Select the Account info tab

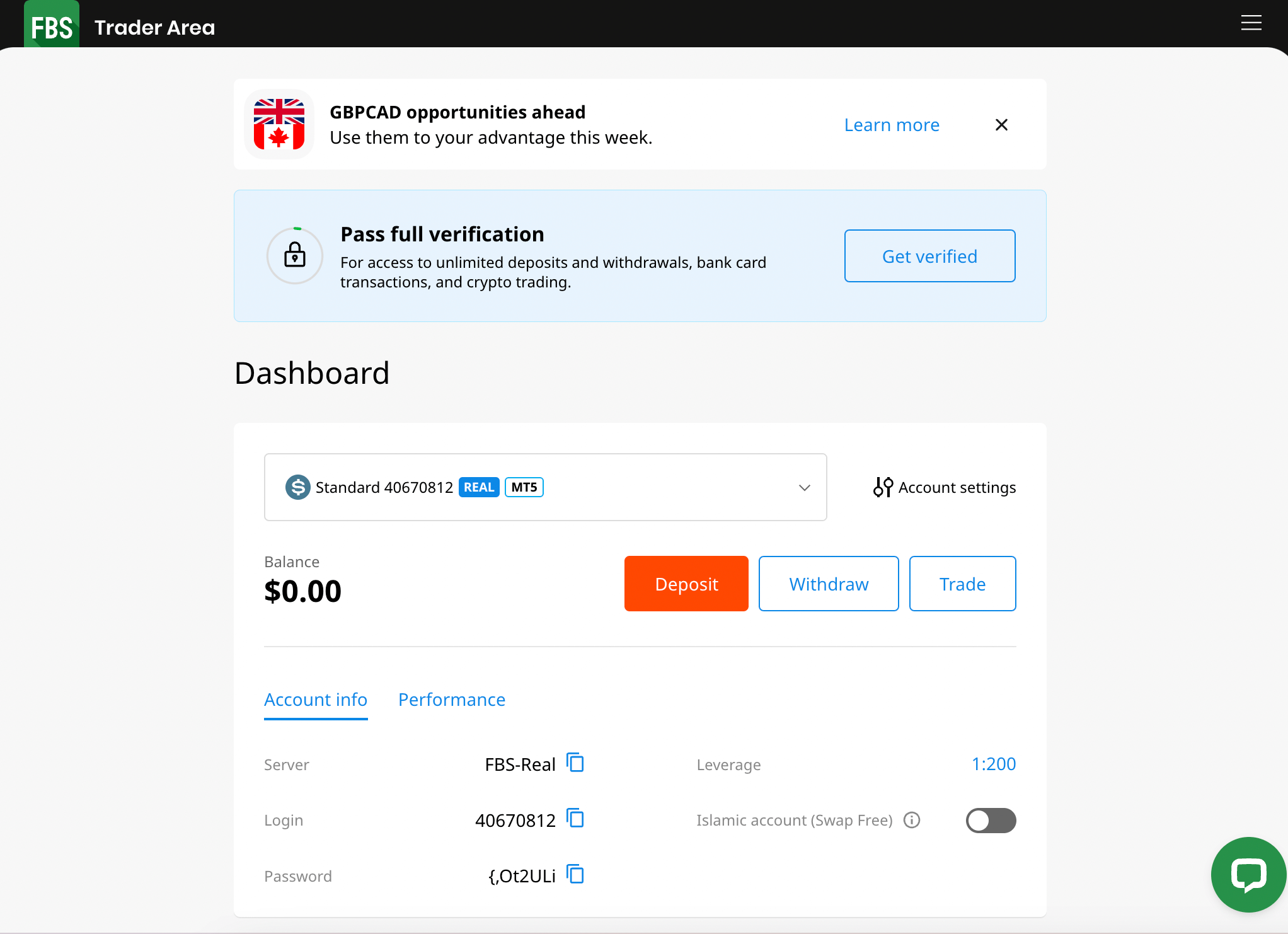point(316,699)
